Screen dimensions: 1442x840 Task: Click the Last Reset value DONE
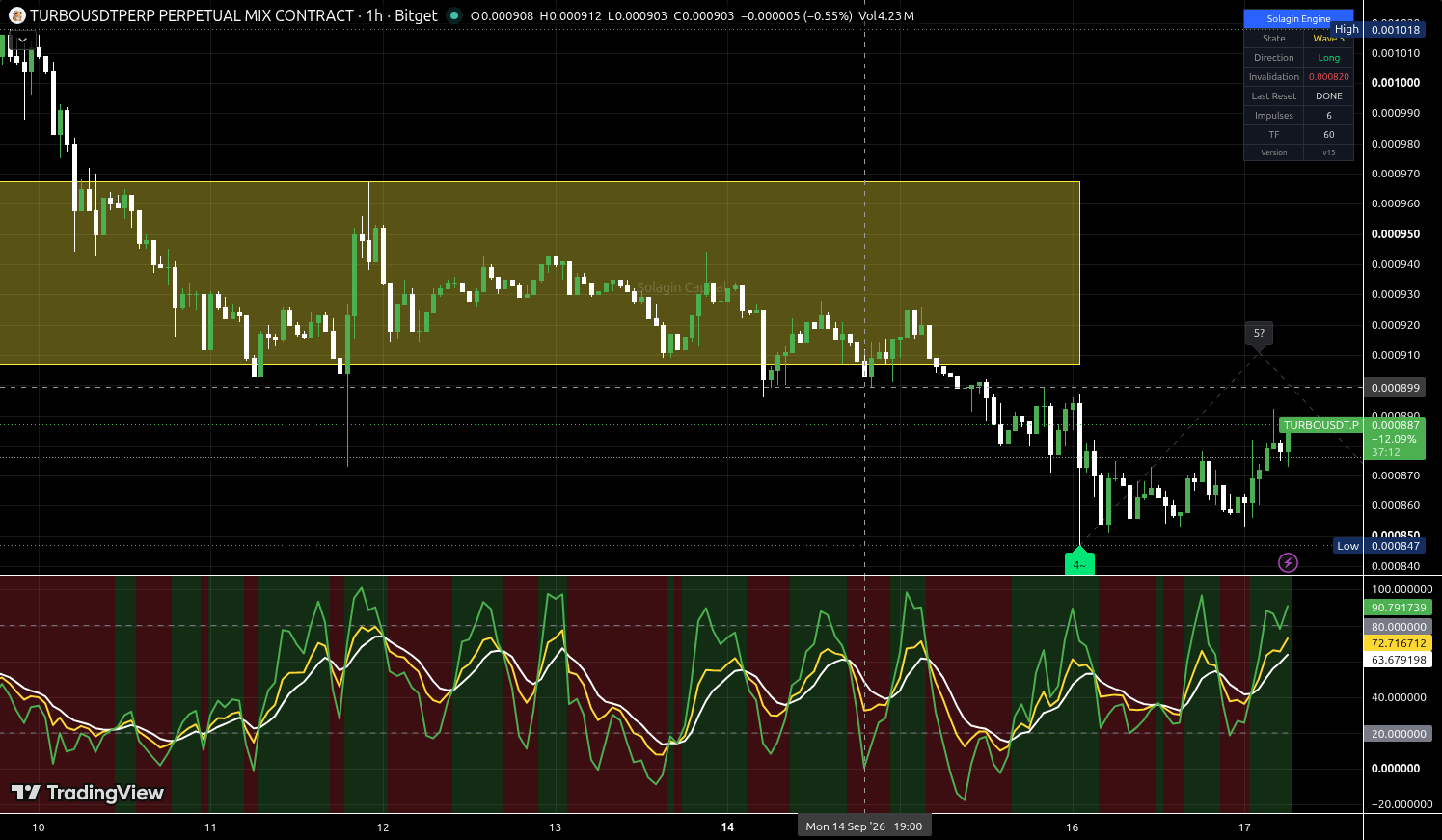click(1329, 96)
